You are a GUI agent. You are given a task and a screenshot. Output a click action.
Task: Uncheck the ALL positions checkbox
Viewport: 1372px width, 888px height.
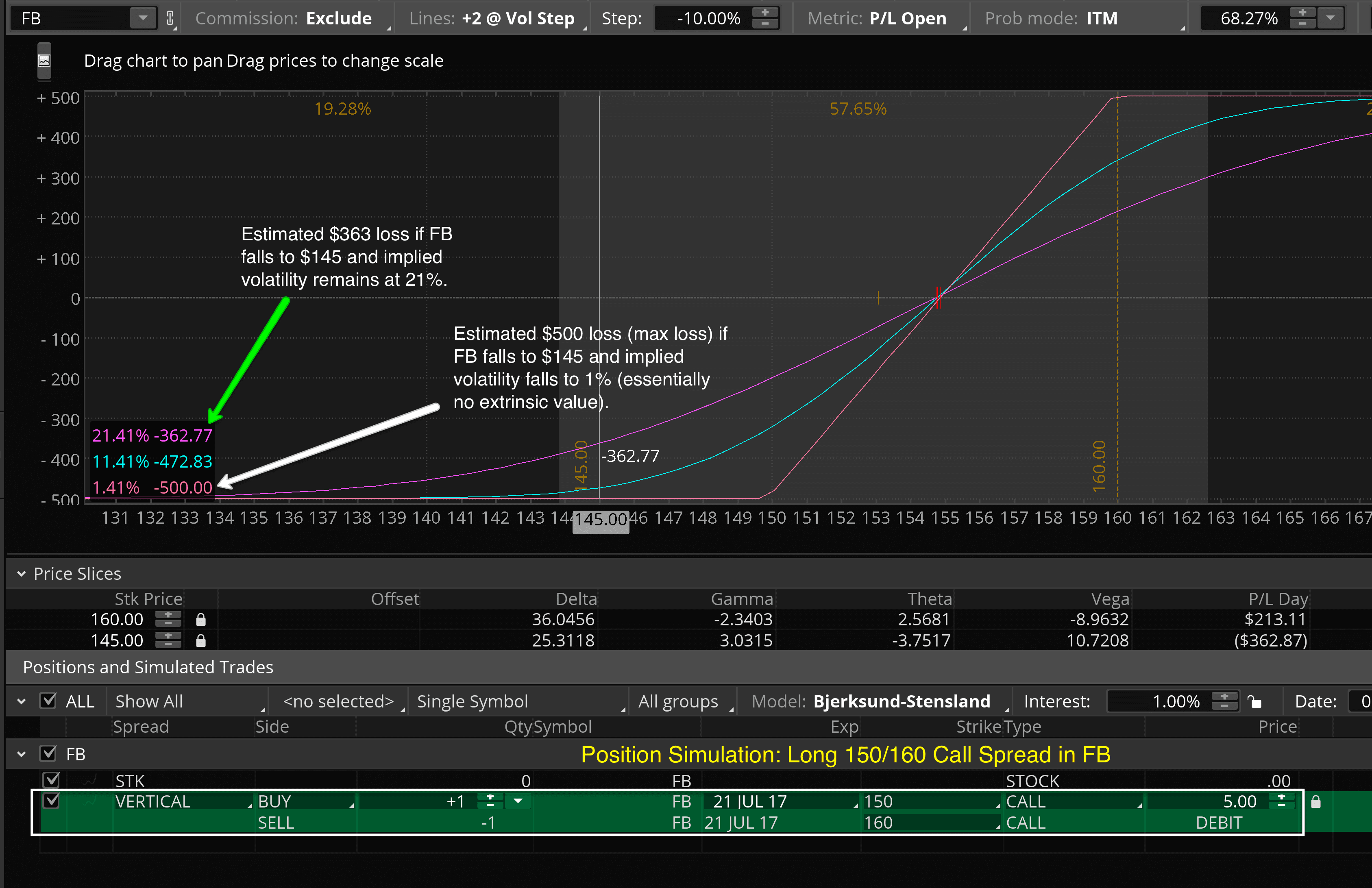(x=48, y=701)
